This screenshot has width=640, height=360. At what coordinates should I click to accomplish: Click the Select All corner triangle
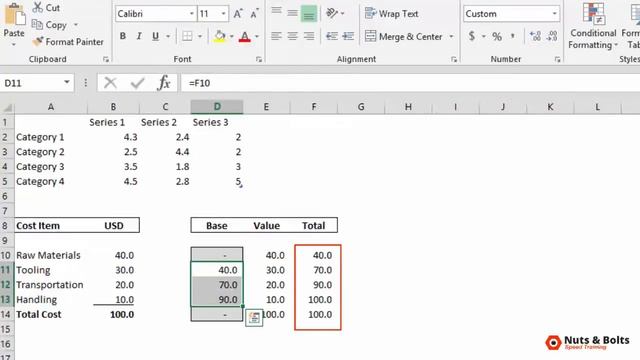7,107
